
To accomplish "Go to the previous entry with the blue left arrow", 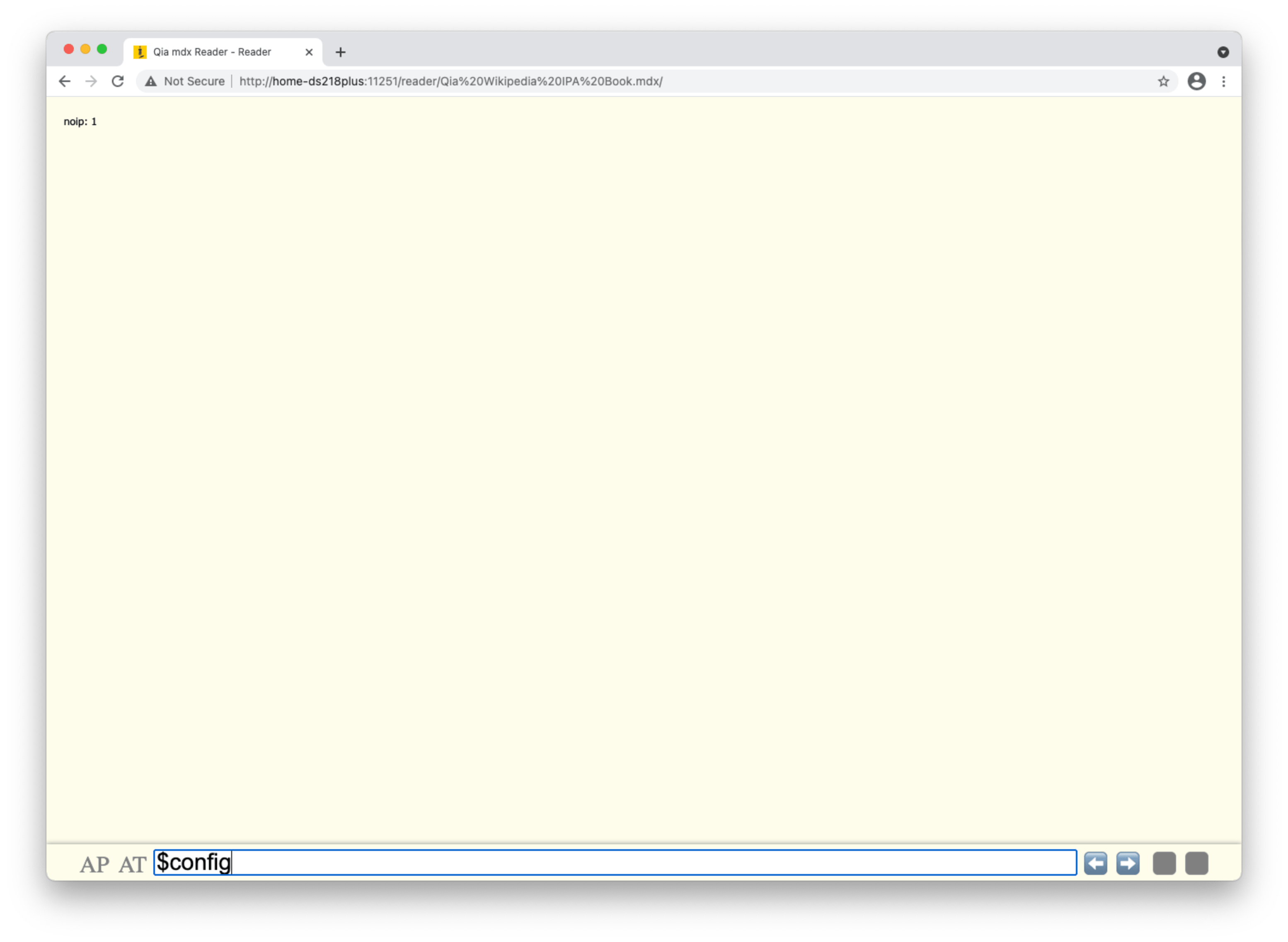I will 1095,863.
